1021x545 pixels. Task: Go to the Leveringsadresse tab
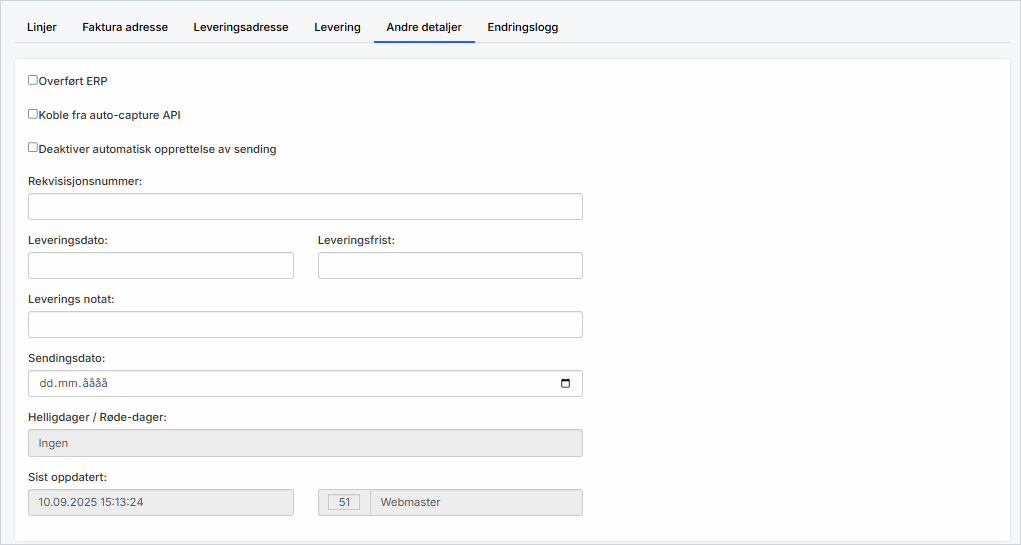[241, 27]
